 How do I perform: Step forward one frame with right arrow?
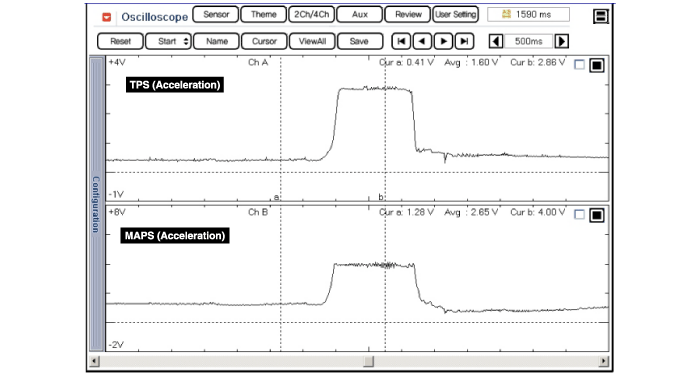click(443, 41)
